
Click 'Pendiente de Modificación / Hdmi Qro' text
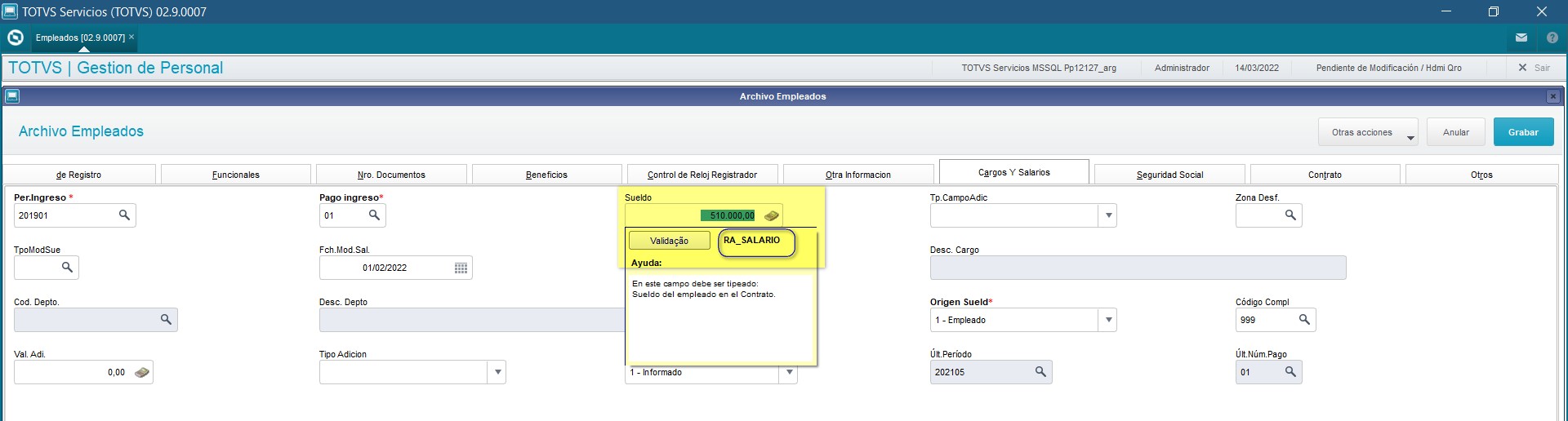[x=1388, y=68]
